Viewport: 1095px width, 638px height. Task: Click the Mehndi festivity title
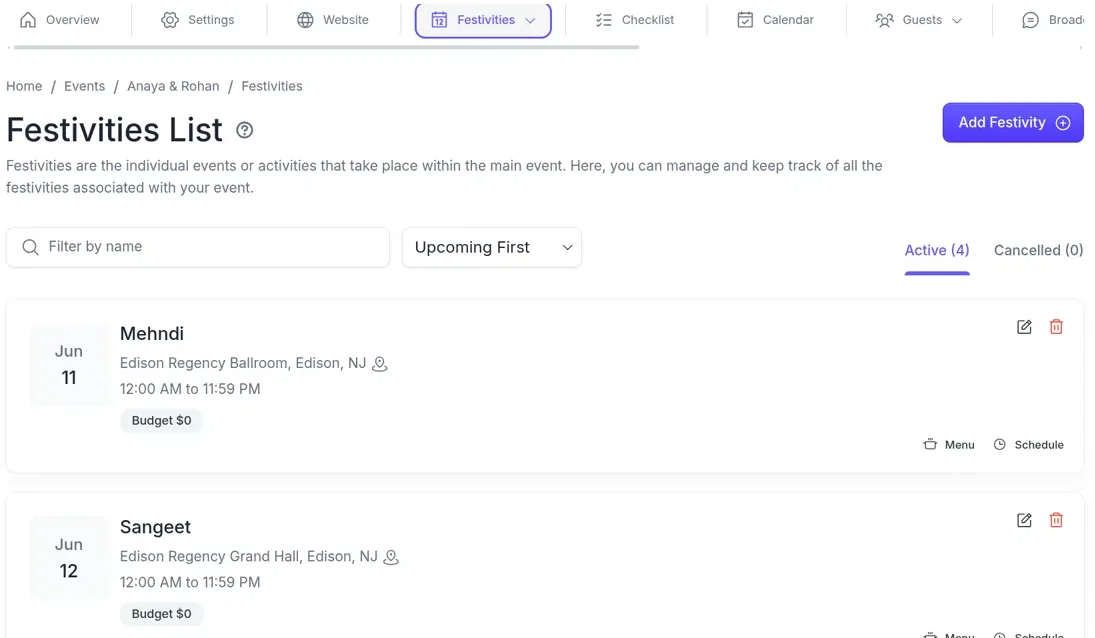[152, 334]
